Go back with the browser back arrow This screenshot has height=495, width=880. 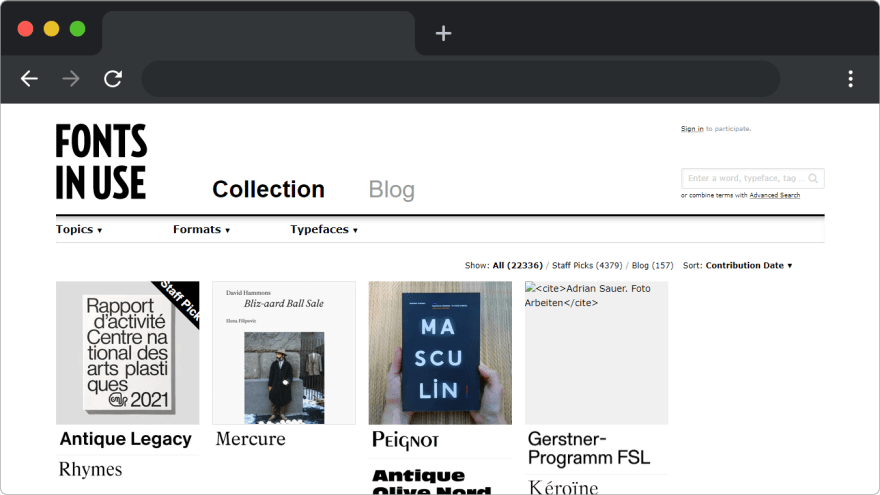click(29, 79)
